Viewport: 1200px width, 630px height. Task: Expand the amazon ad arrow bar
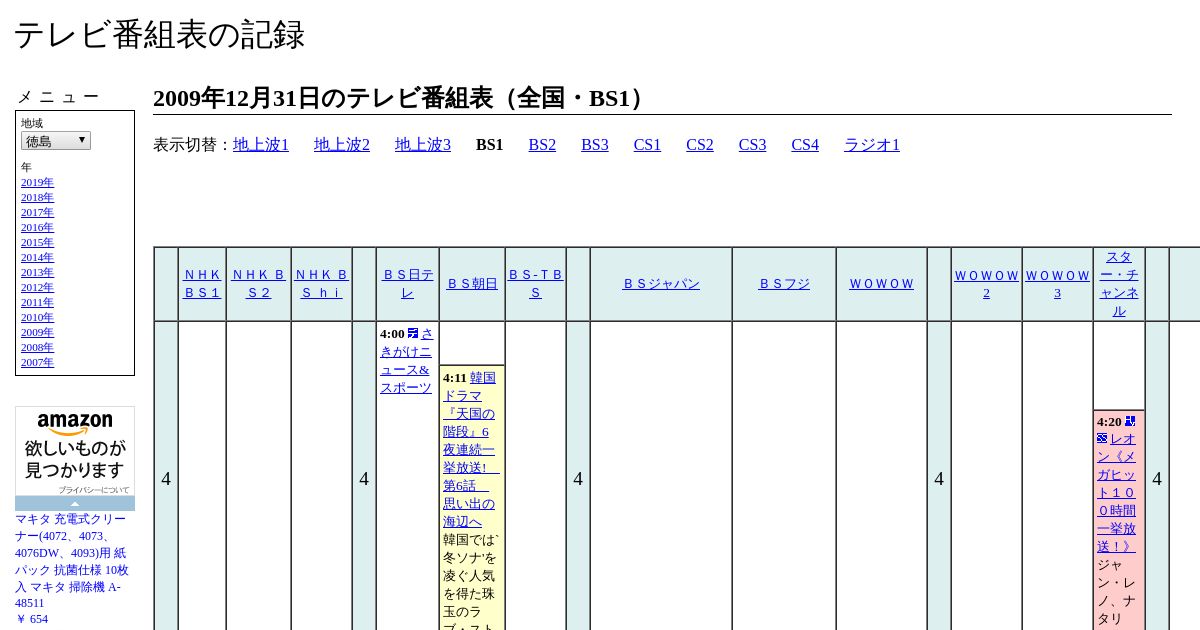pos(75,503)
